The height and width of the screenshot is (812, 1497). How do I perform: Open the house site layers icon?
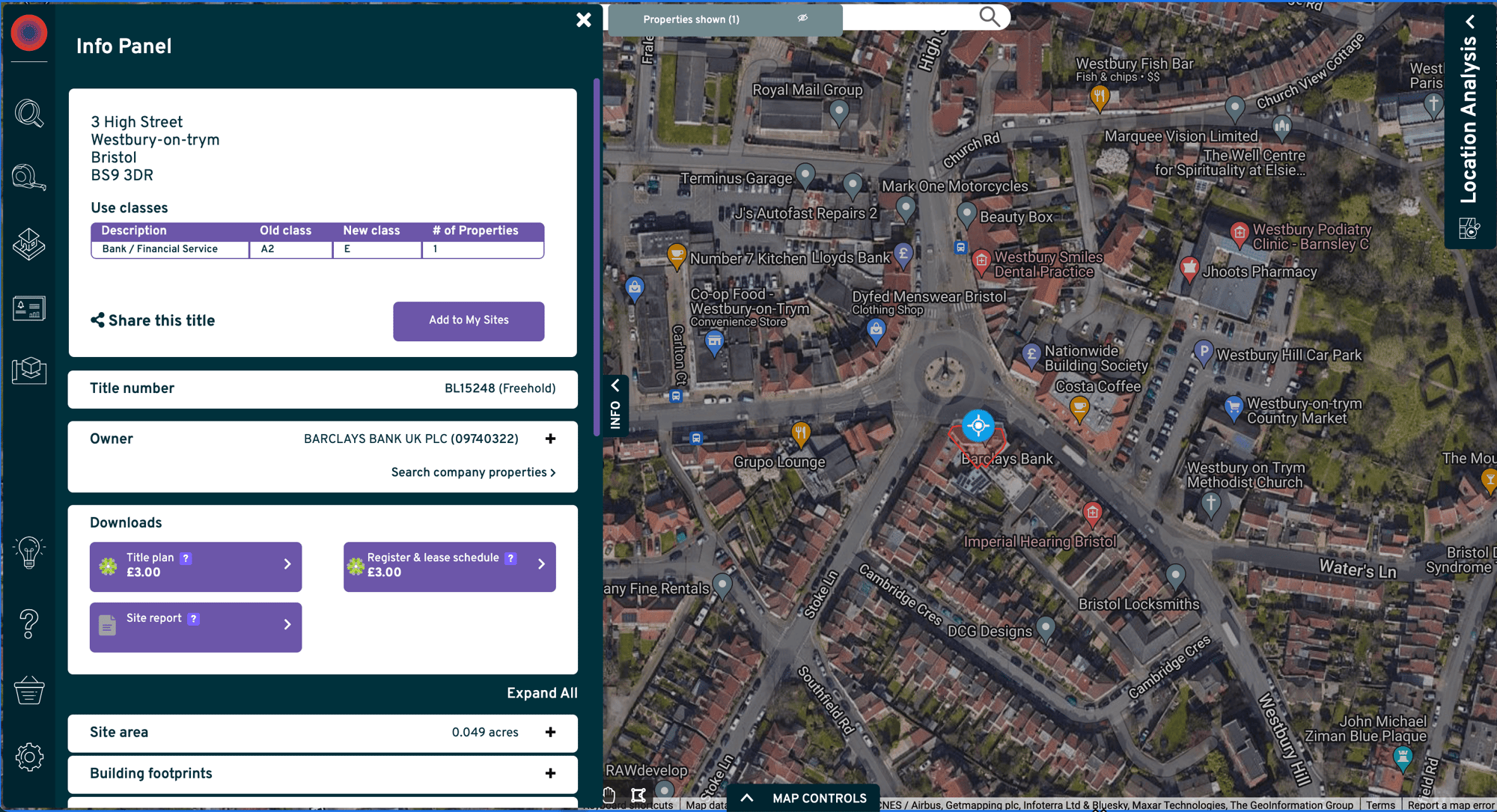tap(29, 243)
